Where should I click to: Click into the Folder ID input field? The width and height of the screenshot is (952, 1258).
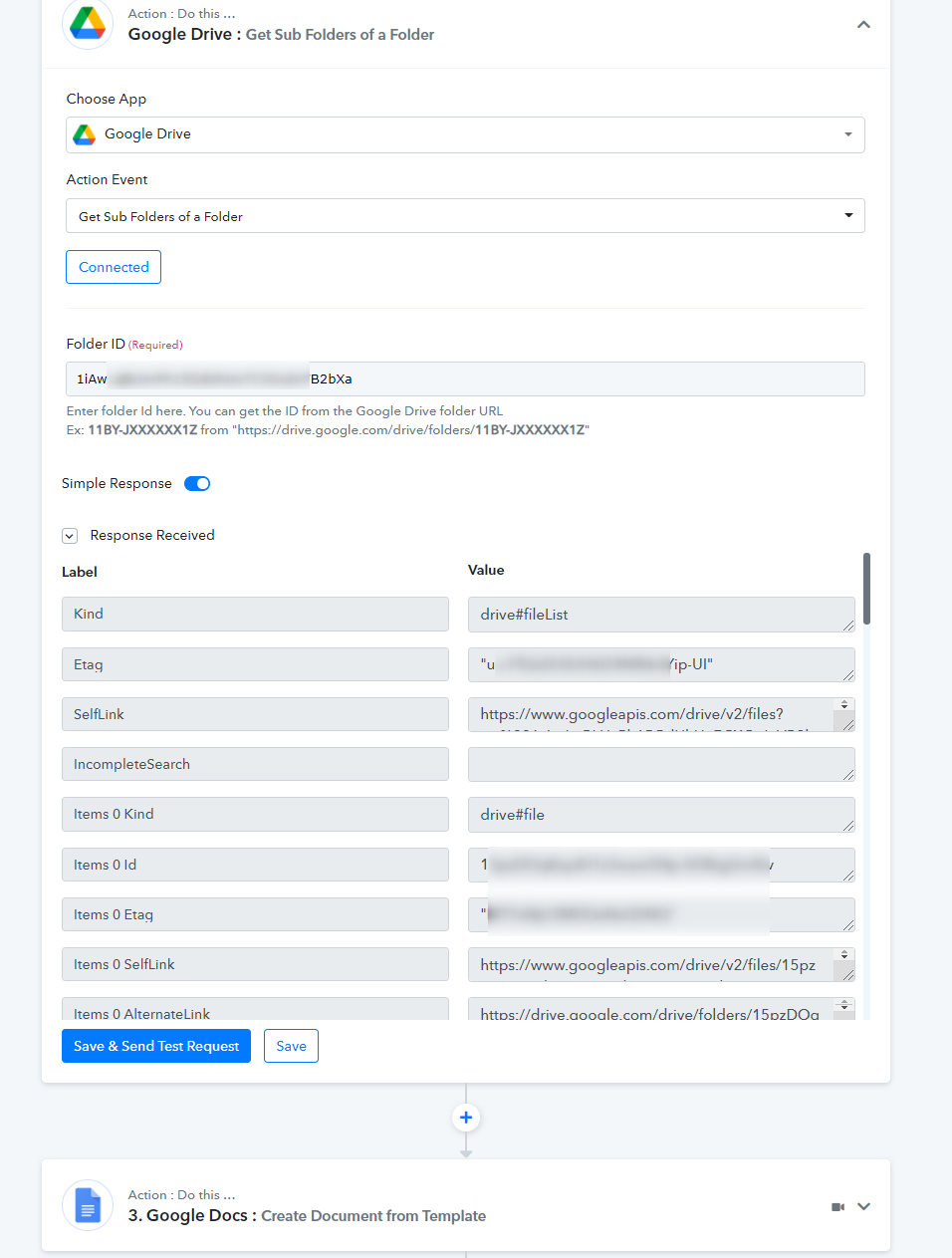coord(465,379)
